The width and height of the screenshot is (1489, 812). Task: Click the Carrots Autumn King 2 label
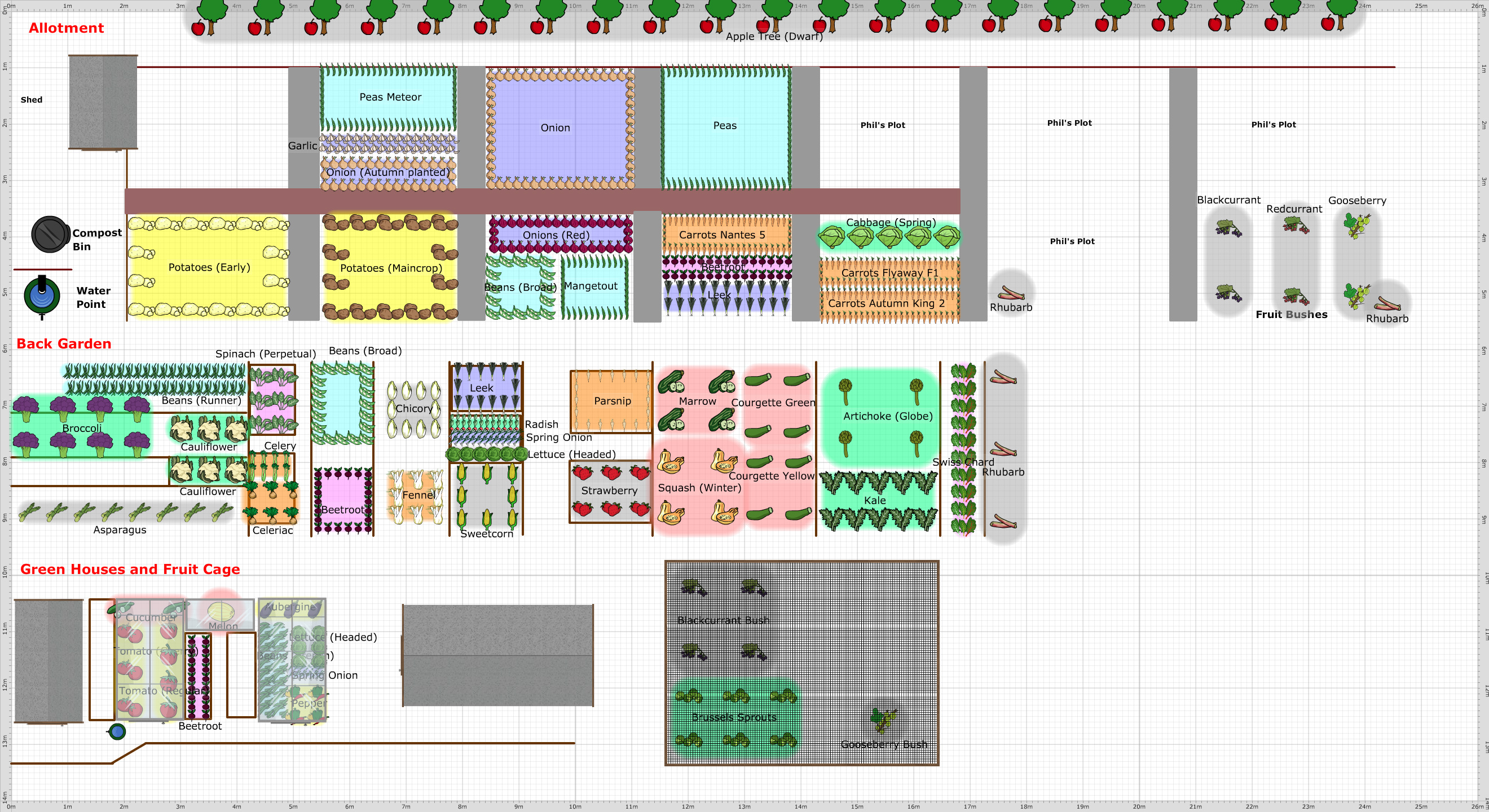(886, 303)
